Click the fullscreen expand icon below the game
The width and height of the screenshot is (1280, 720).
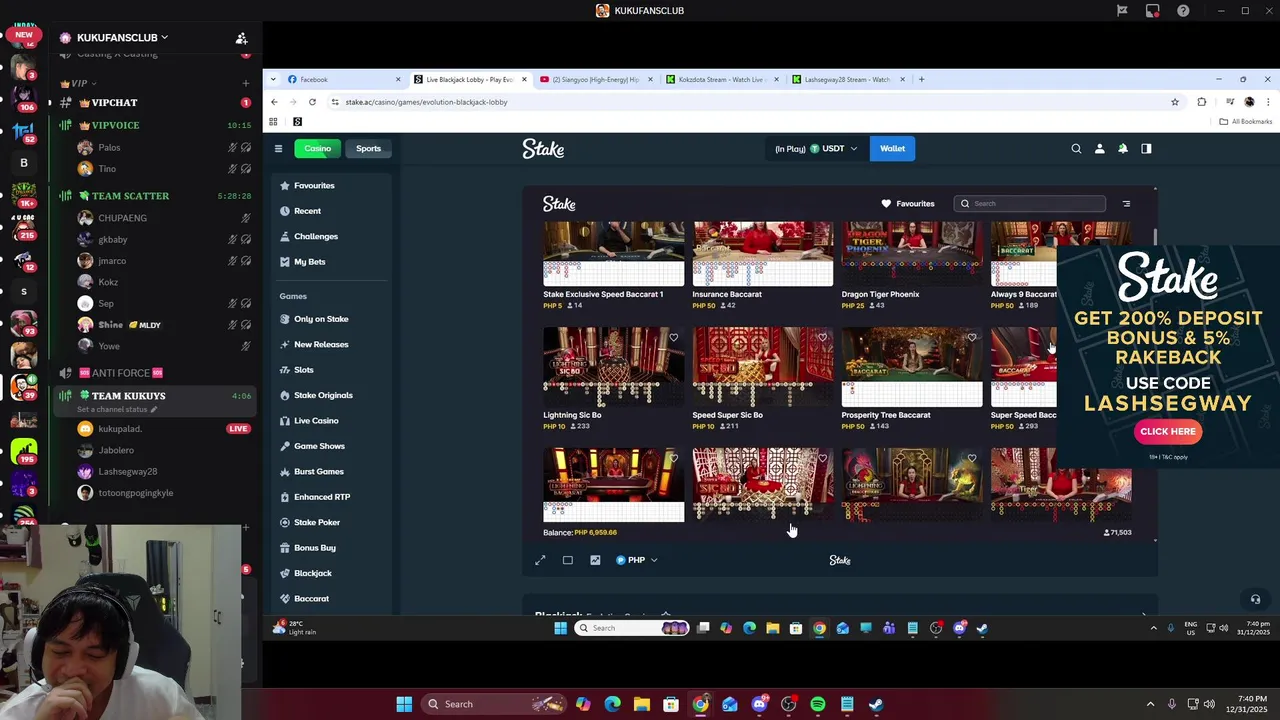tap(540, 560)
